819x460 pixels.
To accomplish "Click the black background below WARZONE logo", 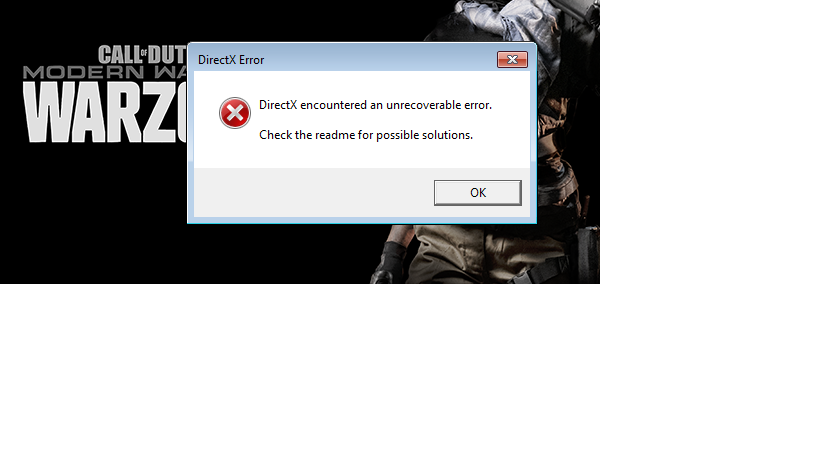I will coord(94,214).
